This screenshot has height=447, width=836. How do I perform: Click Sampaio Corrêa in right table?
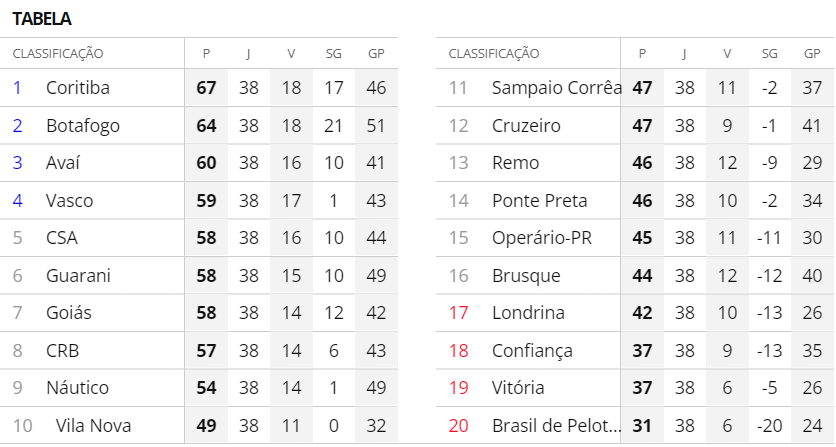556,88
